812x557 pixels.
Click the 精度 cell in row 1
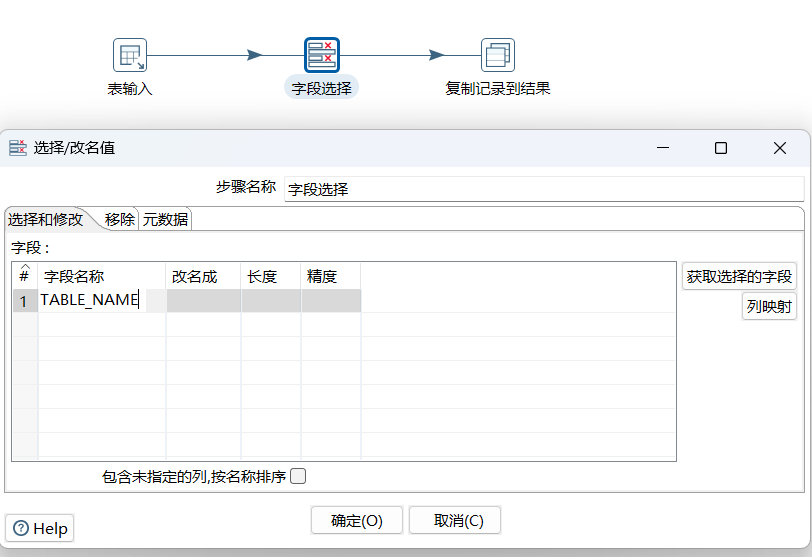tap(331, 300)
